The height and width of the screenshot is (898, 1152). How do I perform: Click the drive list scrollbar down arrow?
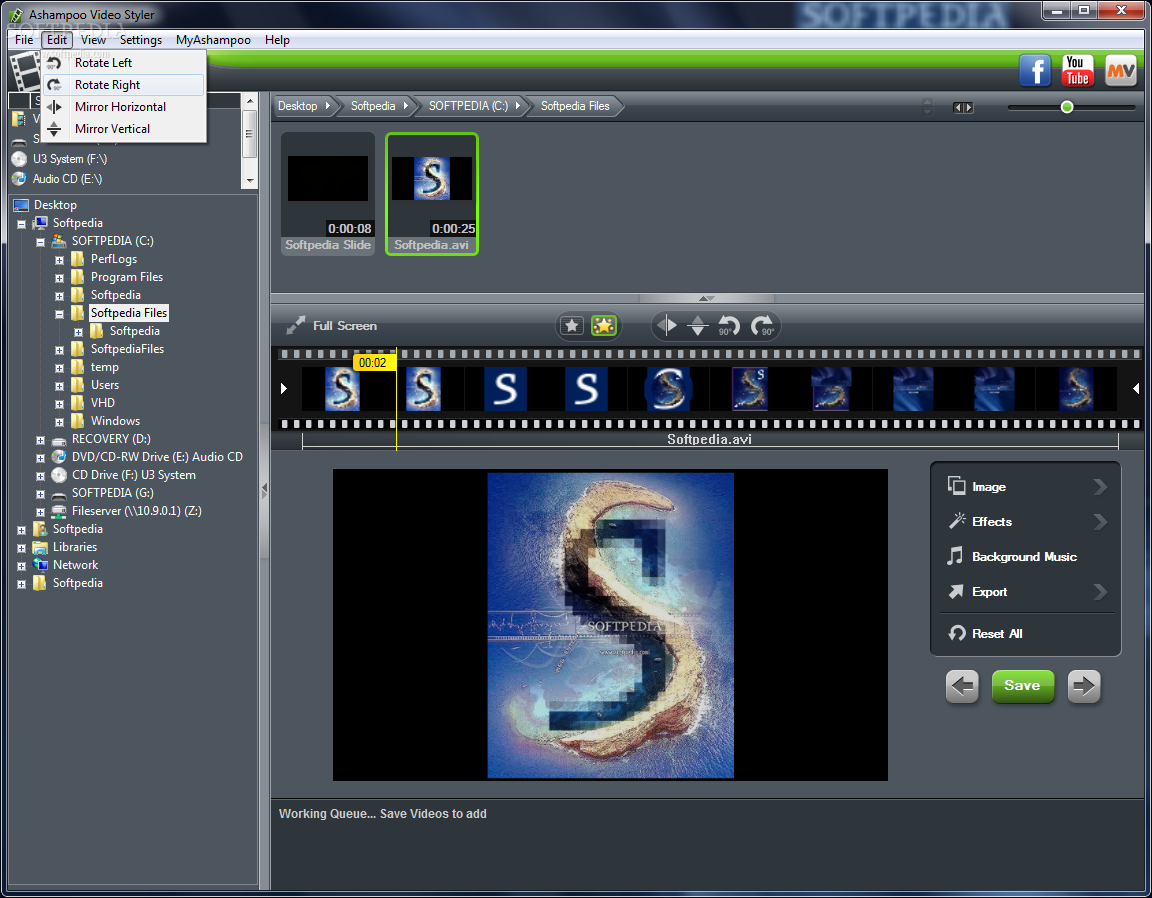click(250, 180)
